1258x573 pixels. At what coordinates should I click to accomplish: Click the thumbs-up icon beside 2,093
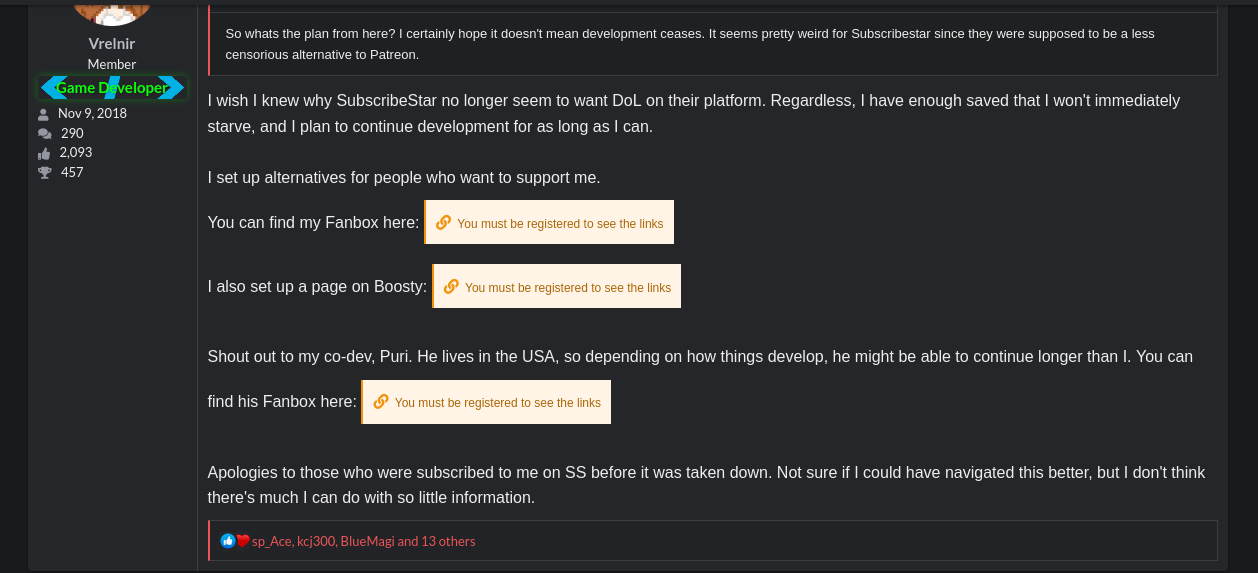point(44,153)
